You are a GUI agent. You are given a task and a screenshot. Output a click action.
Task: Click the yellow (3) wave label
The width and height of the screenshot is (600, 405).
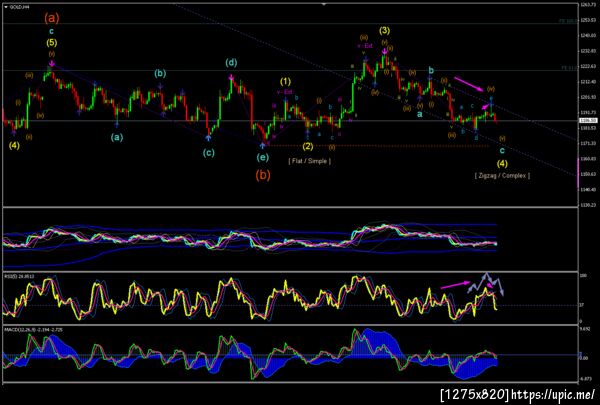point(385,31)
